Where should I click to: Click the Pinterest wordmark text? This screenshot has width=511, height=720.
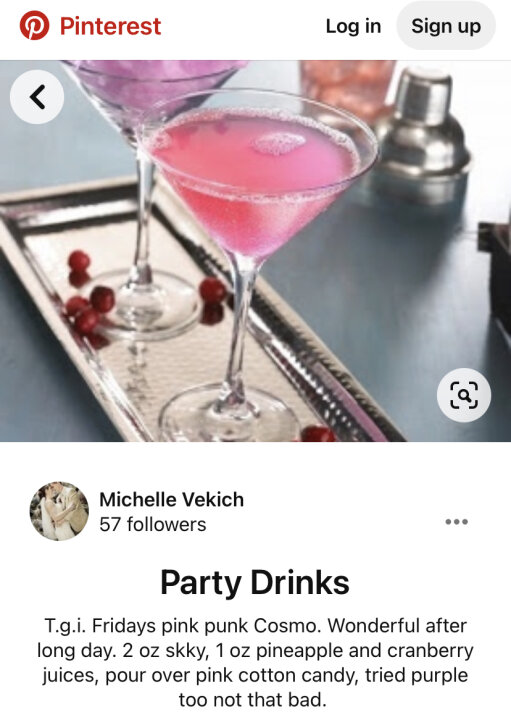pyautogui.click(x=110, y=26)
